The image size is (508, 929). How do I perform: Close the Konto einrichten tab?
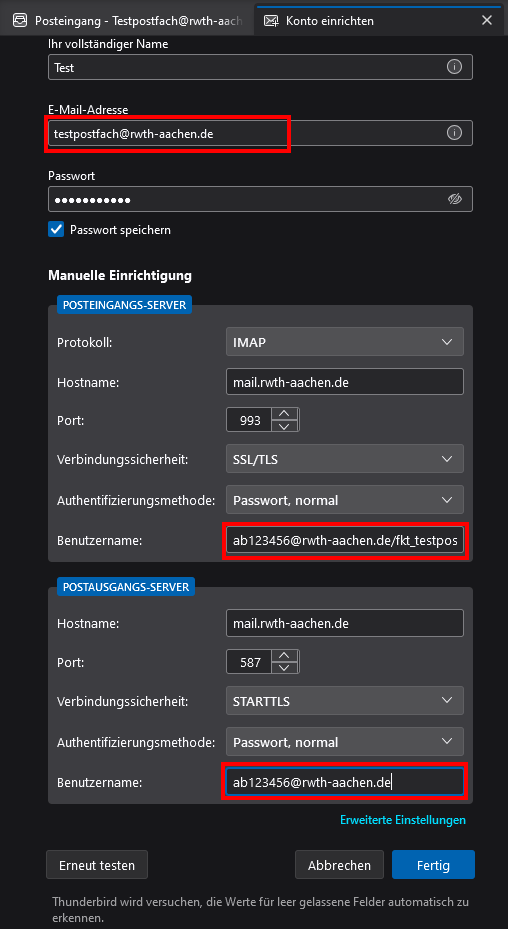tap(487, 20)
